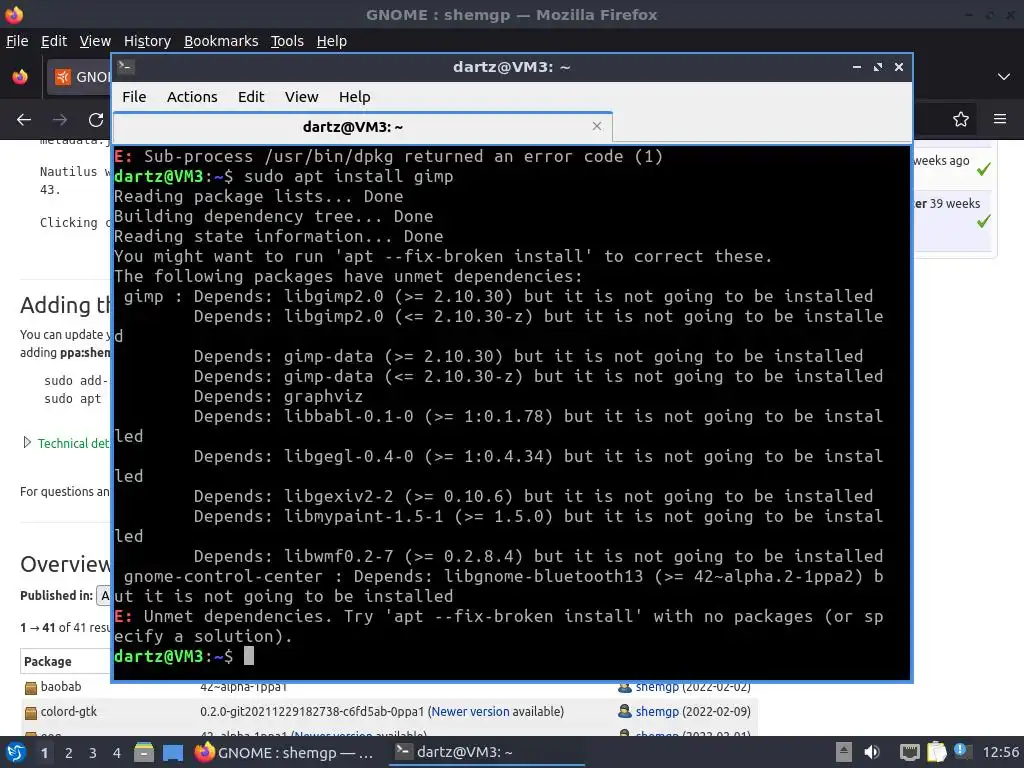Viewport: 1024px width, 768px height.
Task: Open shemgp uploader link dated 2022-02-02
Action: pos(658,687)
